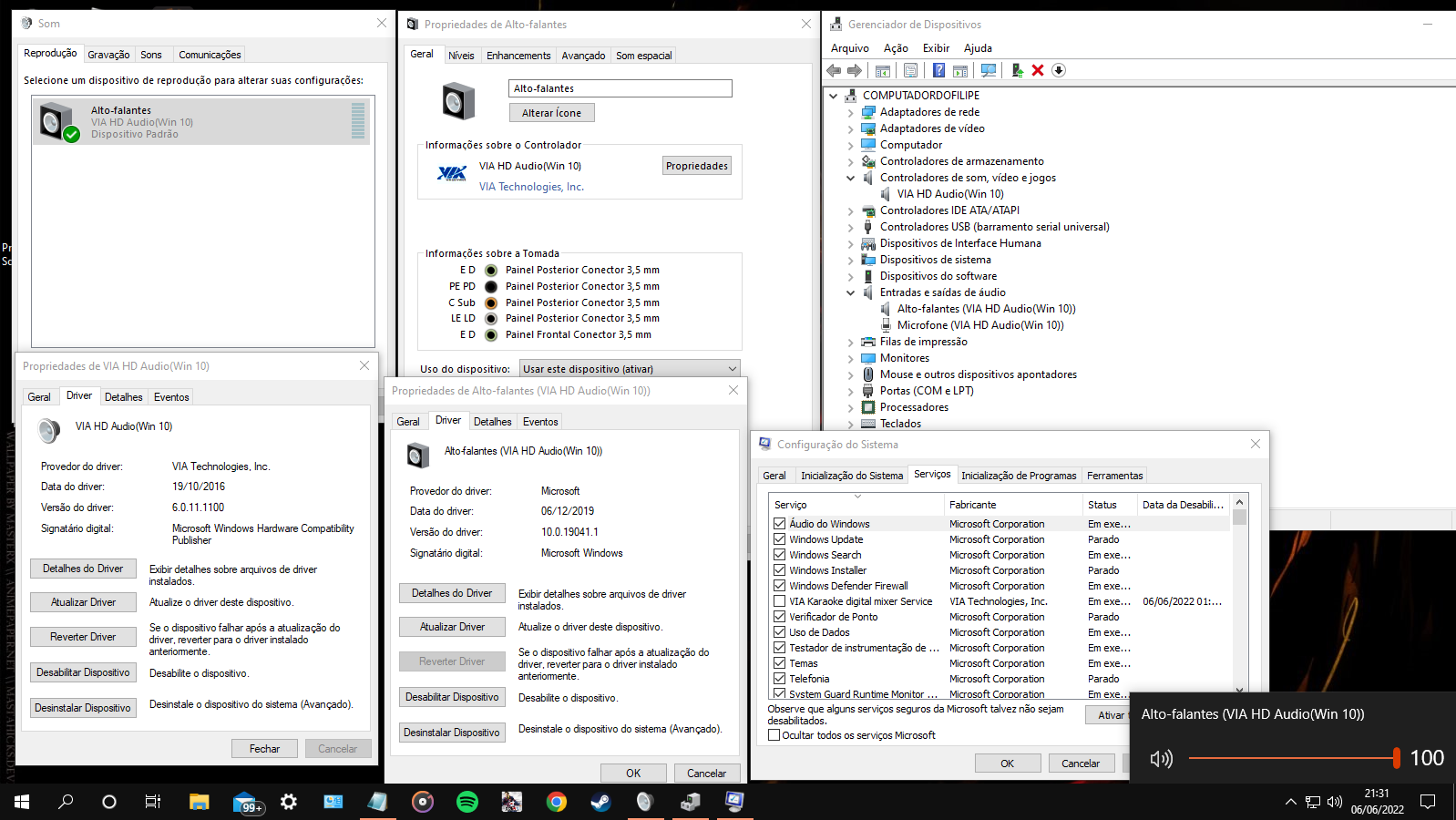
Task: Select VIA HD Audio(Win 10) in device tree
Action: pyautogui.click(x=949, y=194)
